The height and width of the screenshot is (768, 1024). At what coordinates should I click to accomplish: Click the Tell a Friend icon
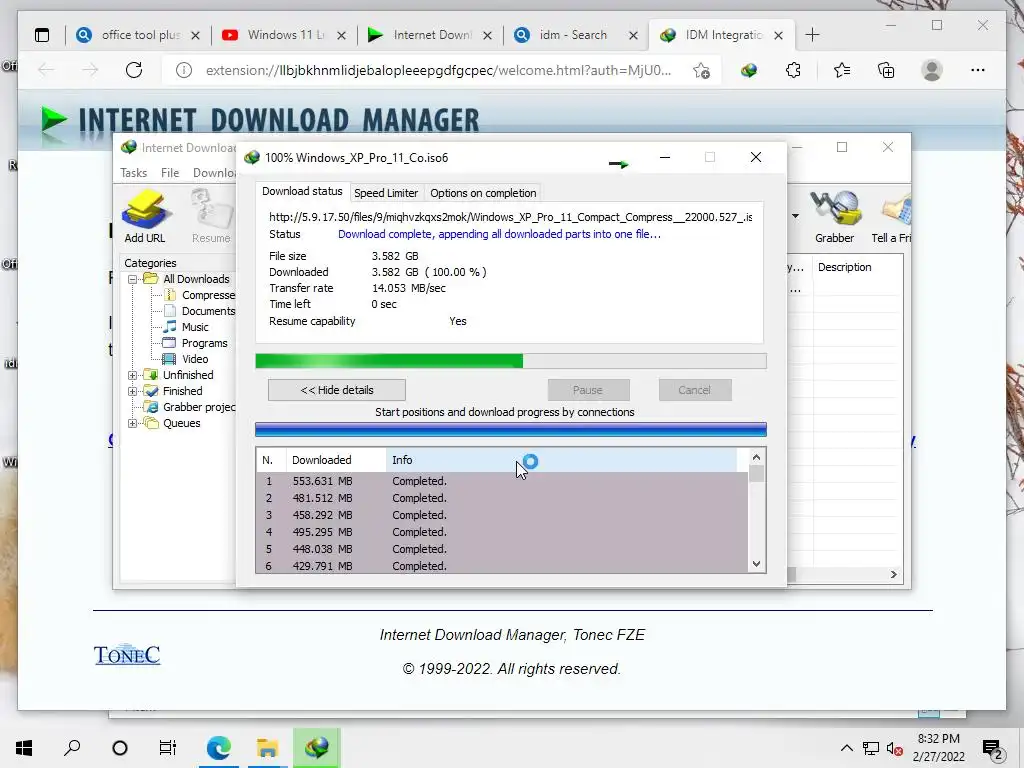coord(892,216)
